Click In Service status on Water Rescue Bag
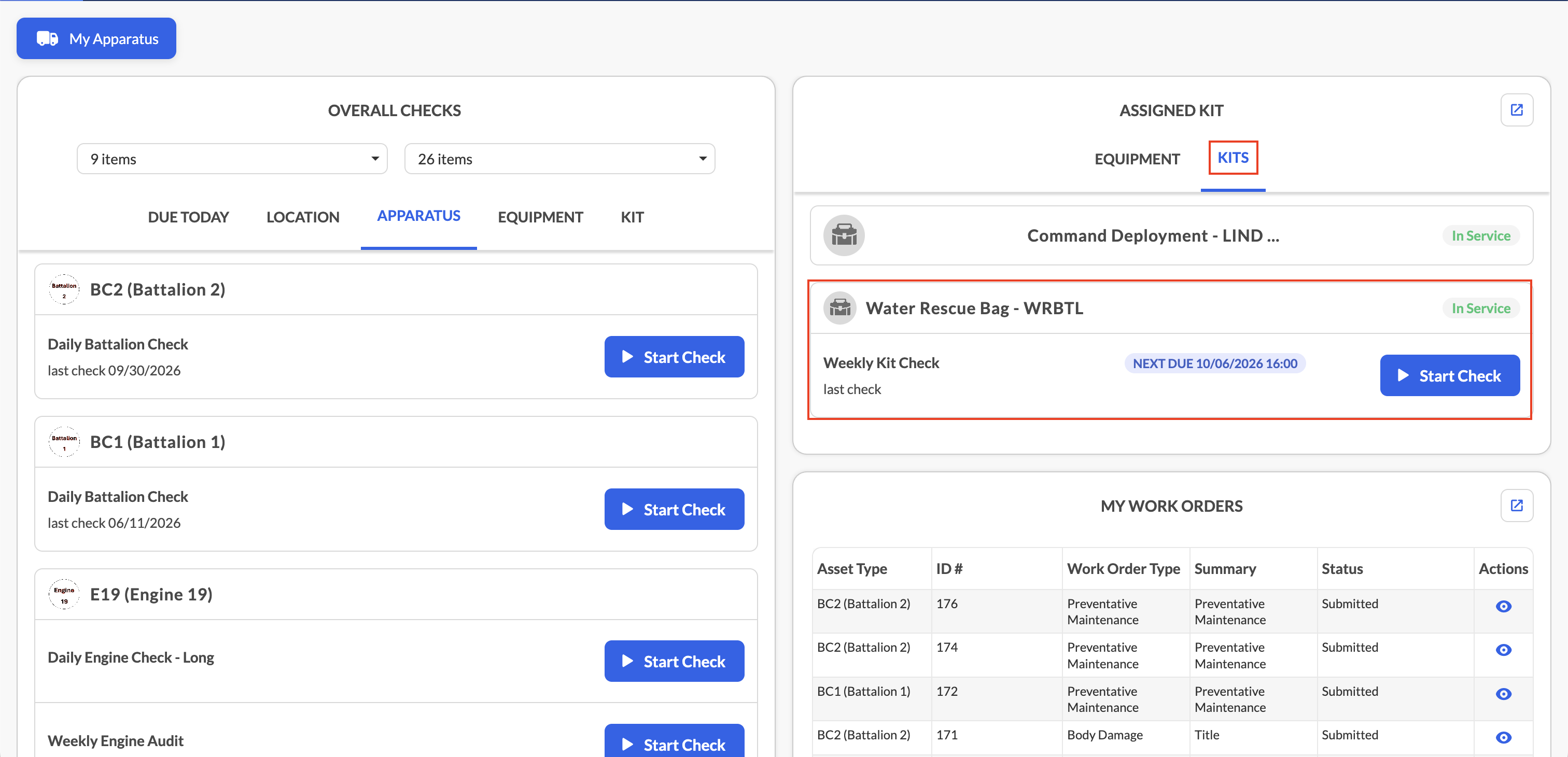 [1480, 308]
